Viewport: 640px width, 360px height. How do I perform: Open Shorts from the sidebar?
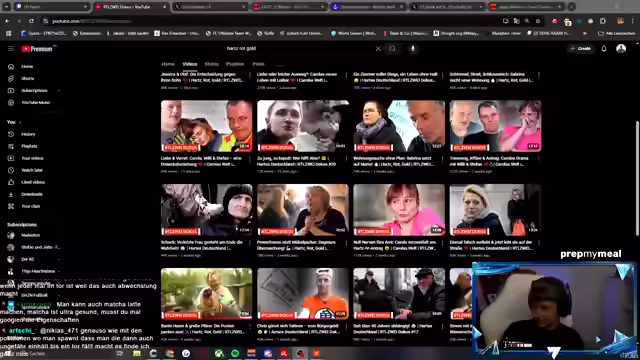click(x=27, y=78)
